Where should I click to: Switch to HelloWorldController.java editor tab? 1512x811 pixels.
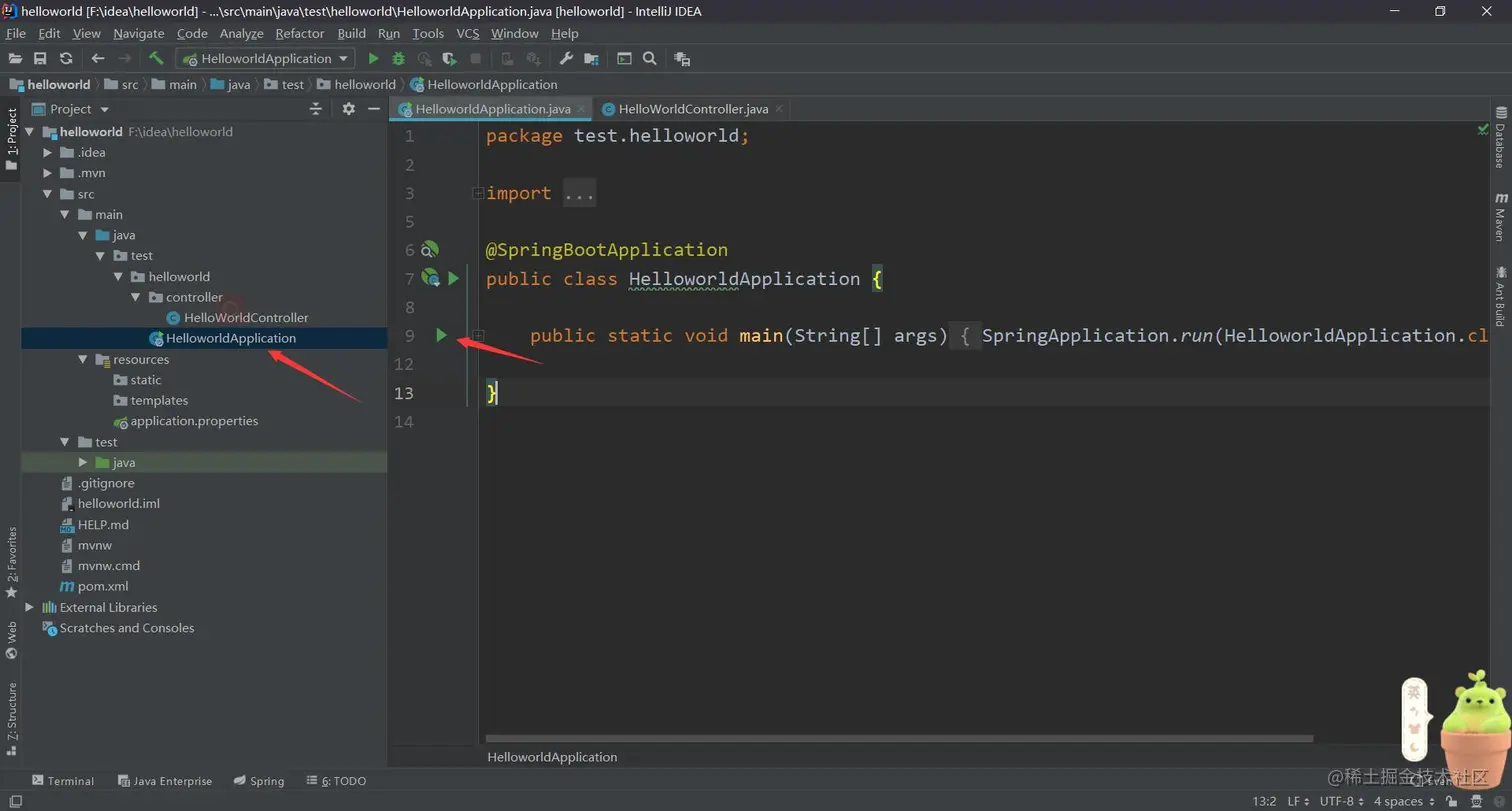(x=693, y=109)
